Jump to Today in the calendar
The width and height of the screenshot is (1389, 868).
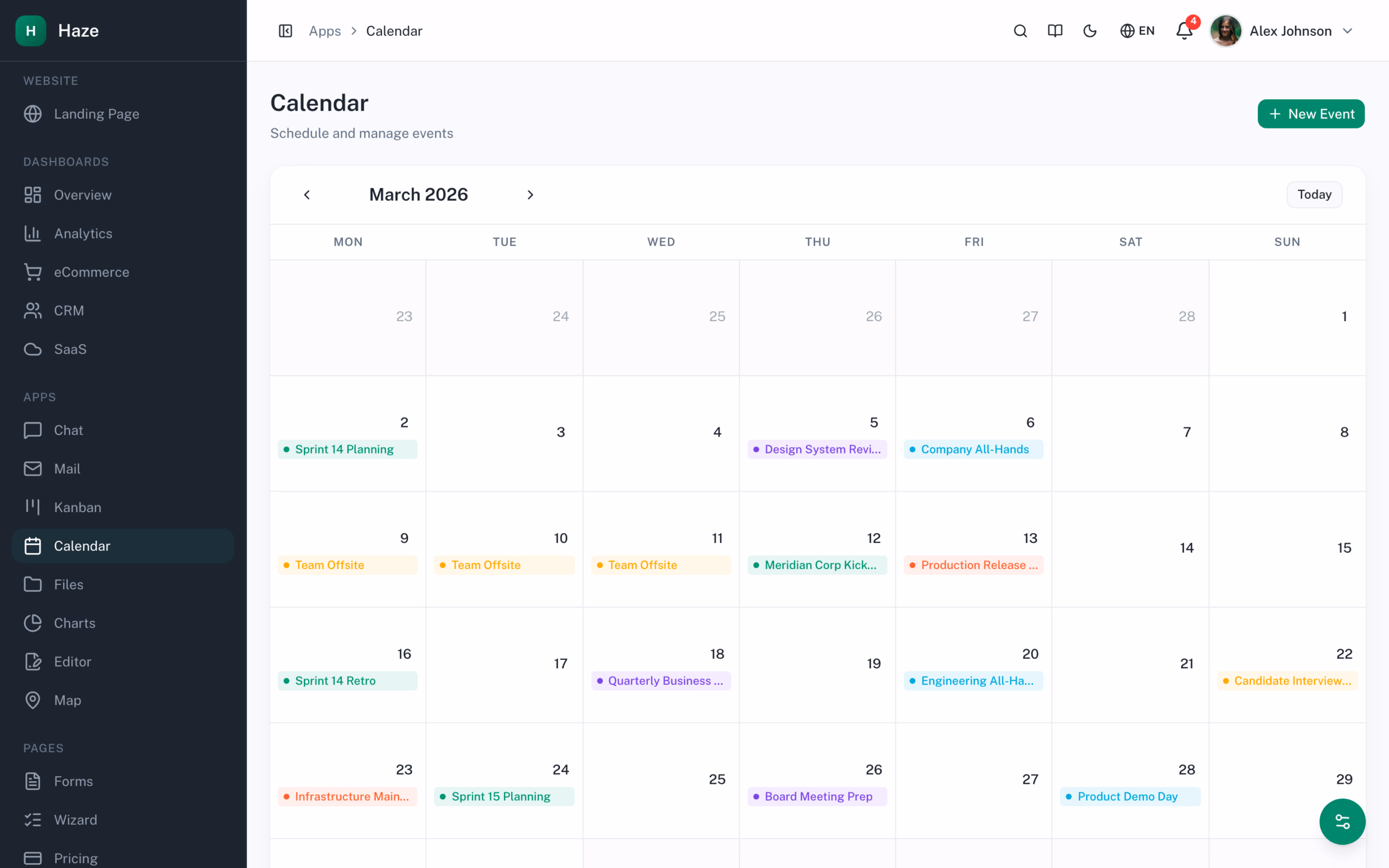pyautogui.click(x=1314, y=195)
